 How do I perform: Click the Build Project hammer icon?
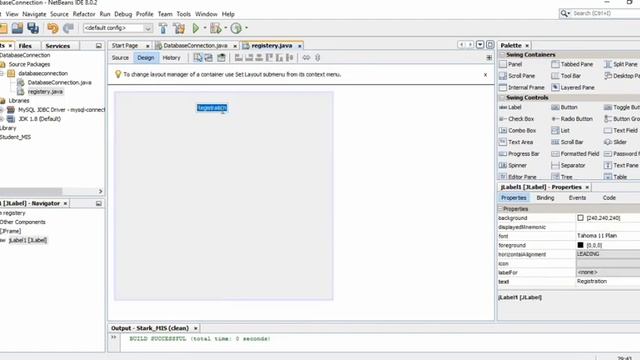point(163,28)
